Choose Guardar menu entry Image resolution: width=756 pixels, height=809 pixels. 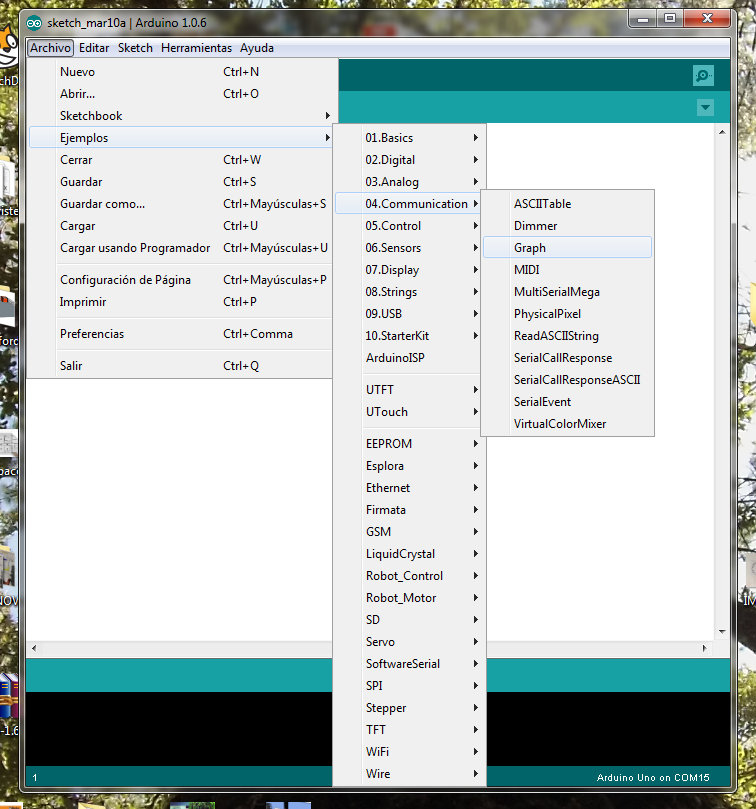(180, 182)
